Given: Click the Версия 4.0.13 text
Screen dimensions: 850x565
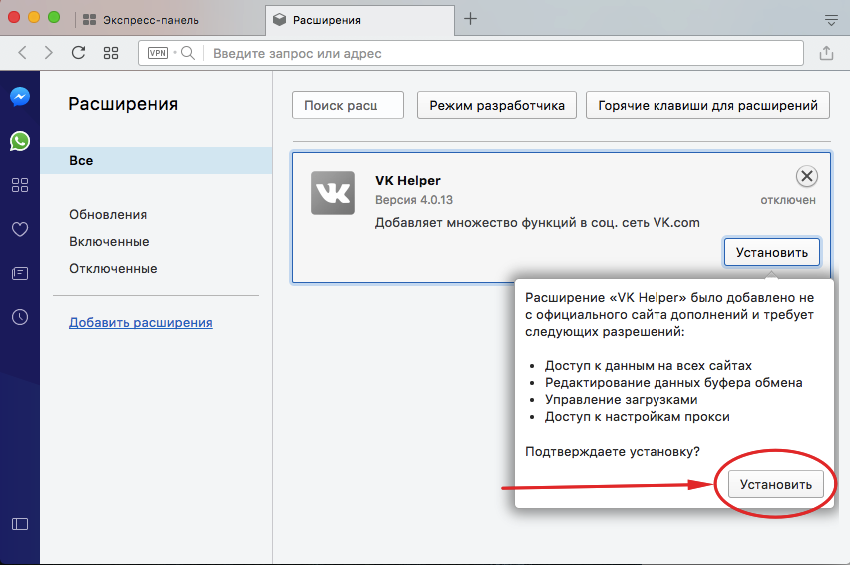Looking at the screenshot, I should [414, 200].
